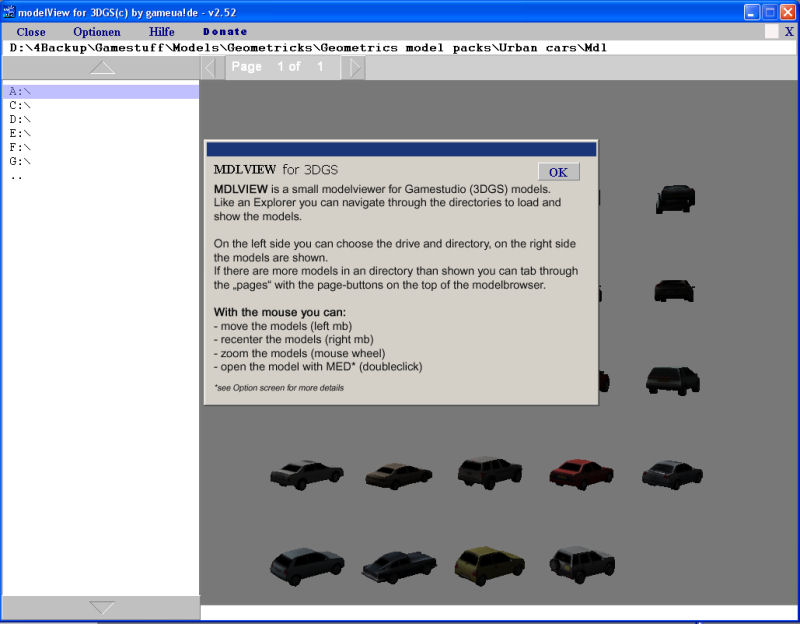Click the blue X beside the menu bar
Image resolution: width=800 pixels, height=624 pixels.
click(x=789, y=32)
